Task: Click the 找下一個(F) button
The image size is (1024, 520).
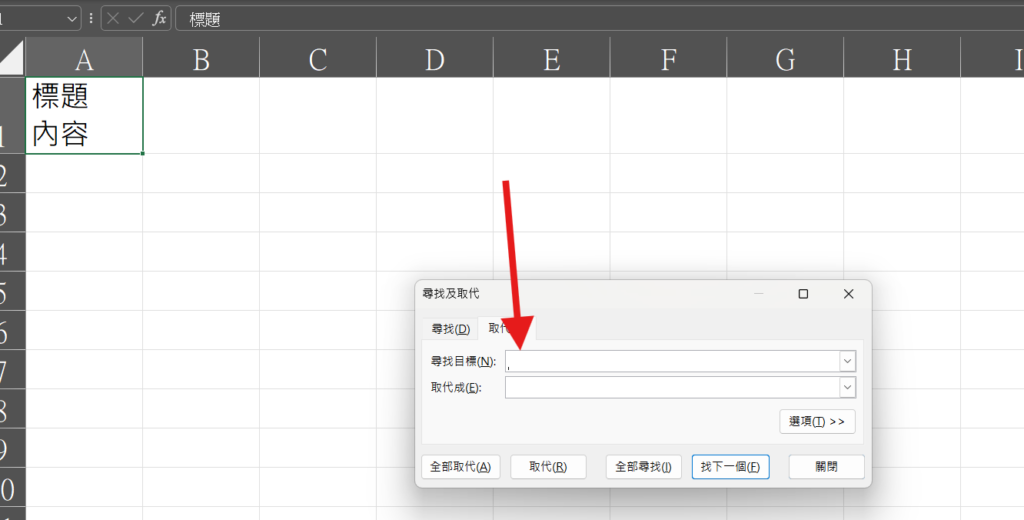Action: click(730, 467)
